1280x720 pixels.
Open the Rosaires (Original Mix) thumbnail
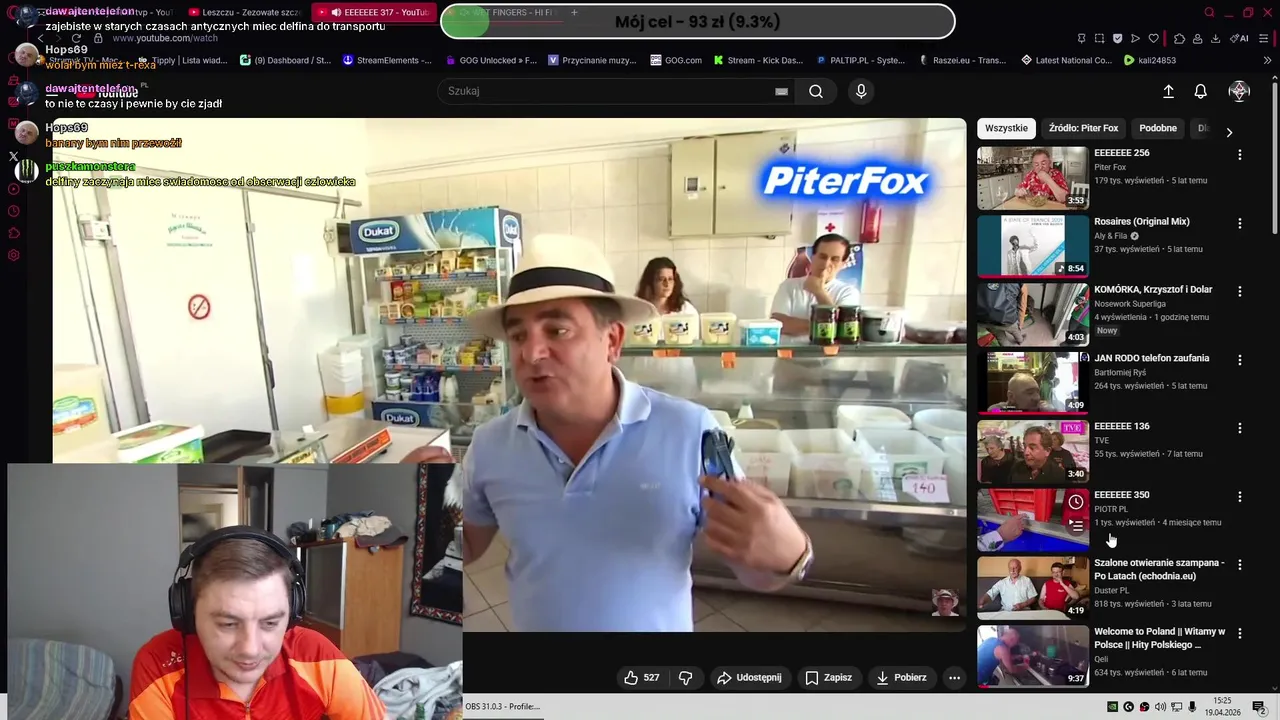coord(1033,246)
